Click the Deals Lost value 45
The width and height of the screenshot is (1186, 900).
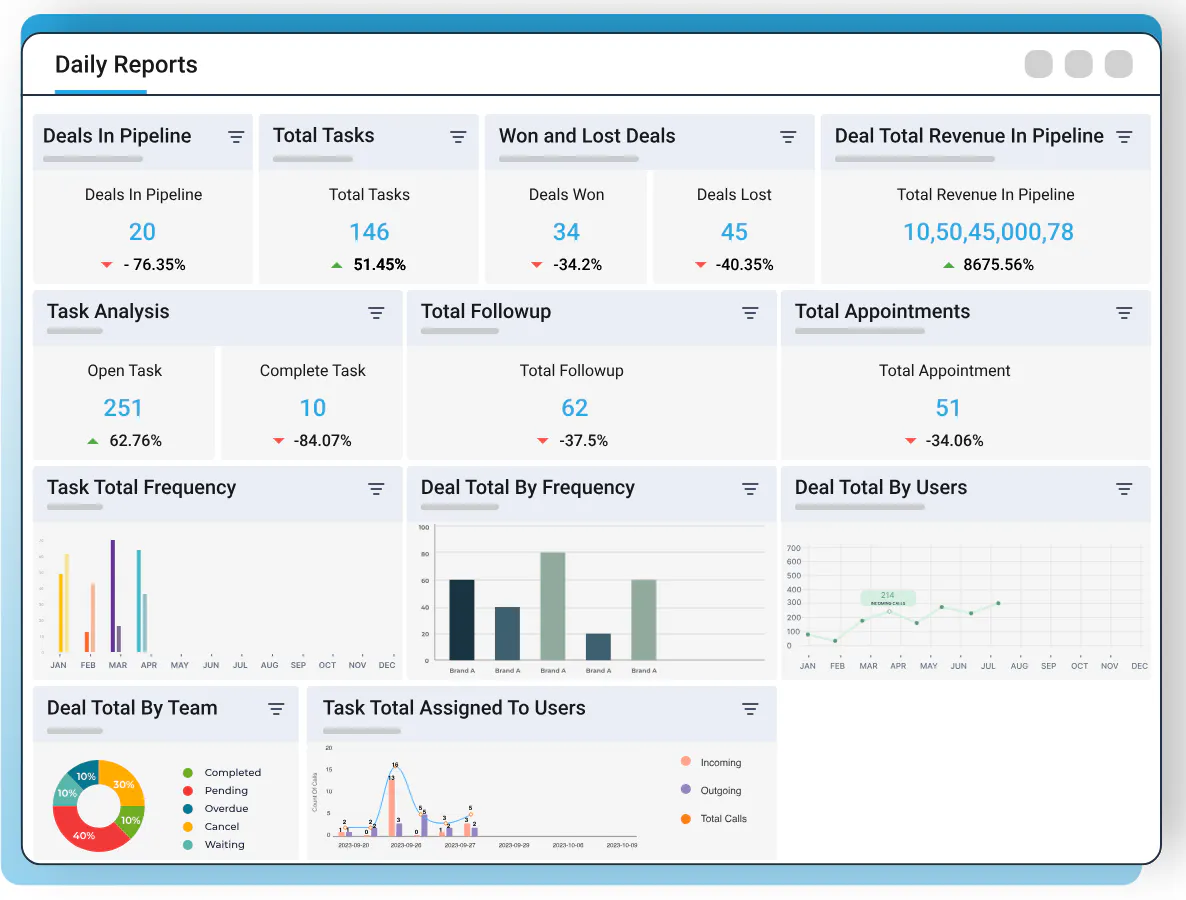click(734, 231)
